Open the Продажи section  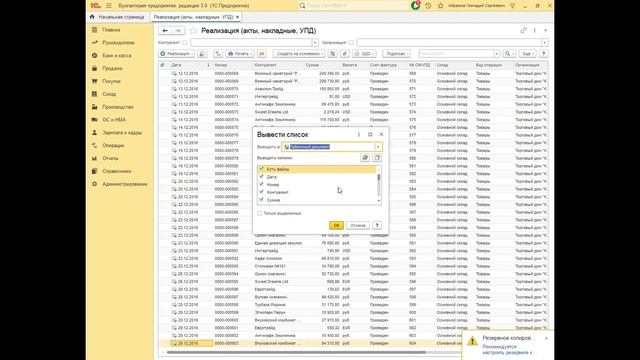click(112, 68)
